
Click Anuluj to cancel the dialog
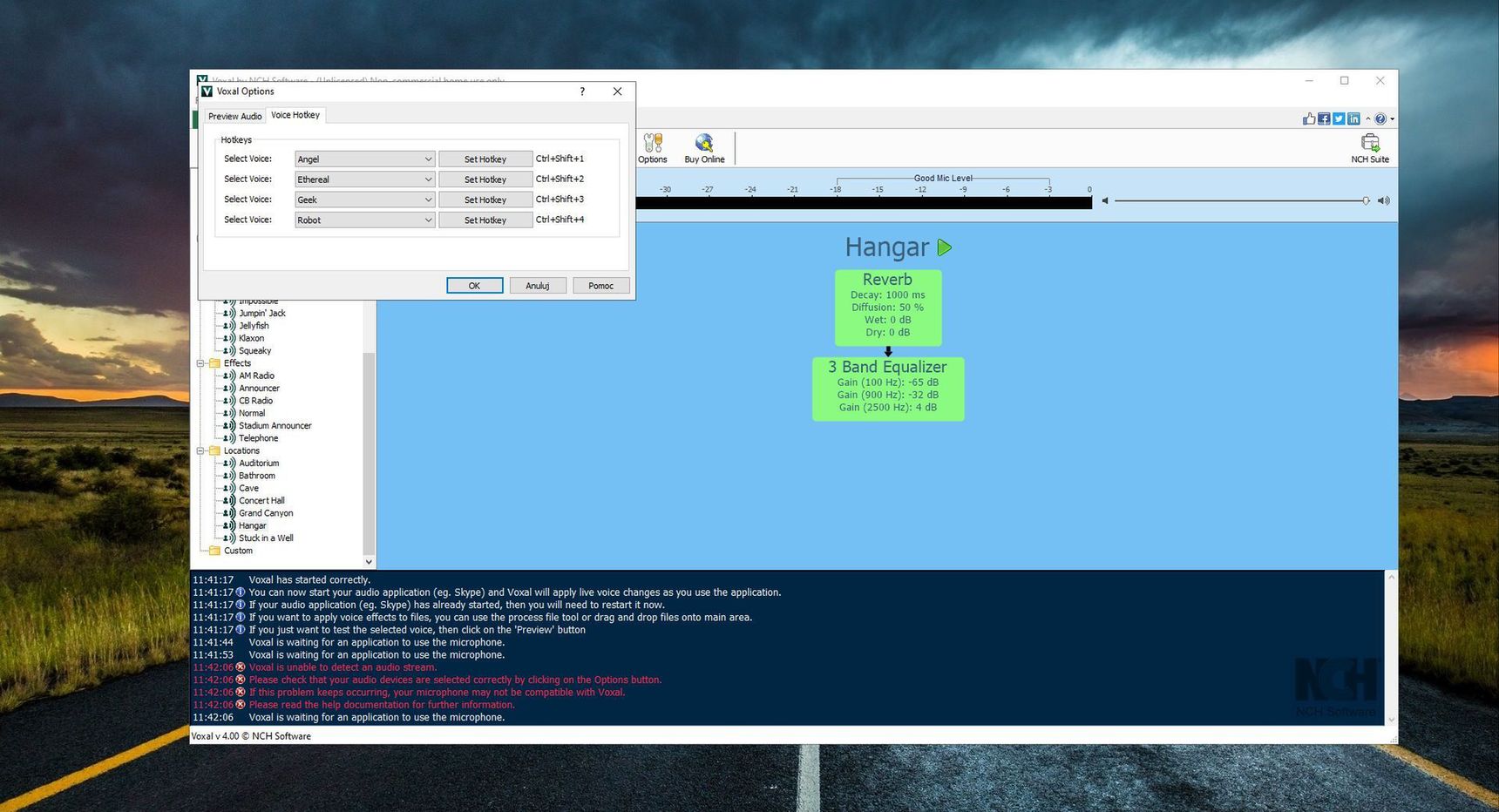pyautogui.click(x=538, y=286)
